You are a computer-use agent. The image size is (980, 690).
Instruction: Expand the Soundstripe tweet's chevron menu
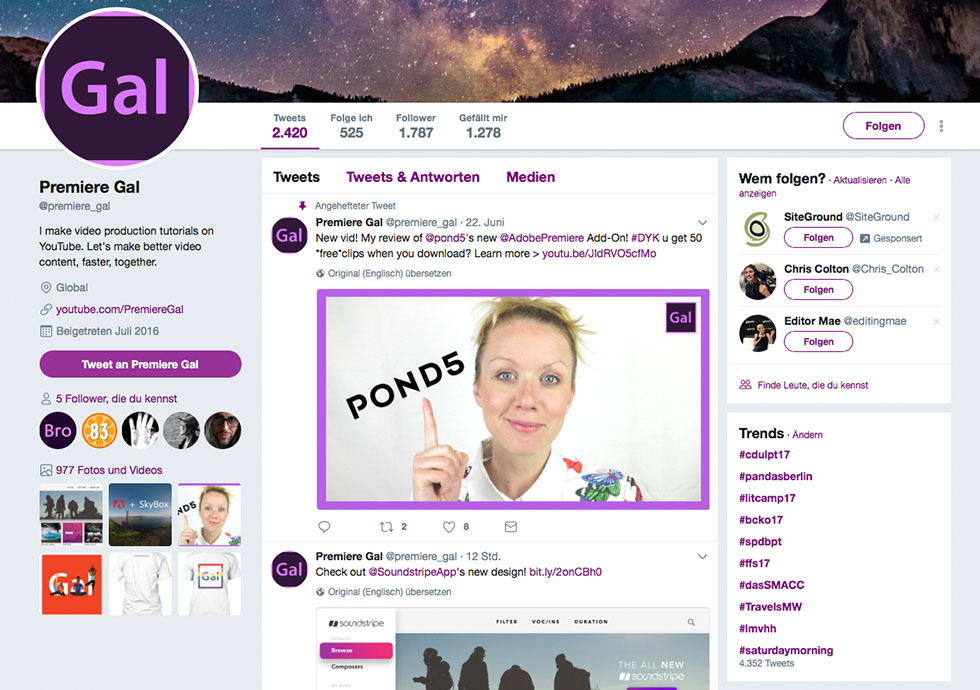(x=702, y=556)
